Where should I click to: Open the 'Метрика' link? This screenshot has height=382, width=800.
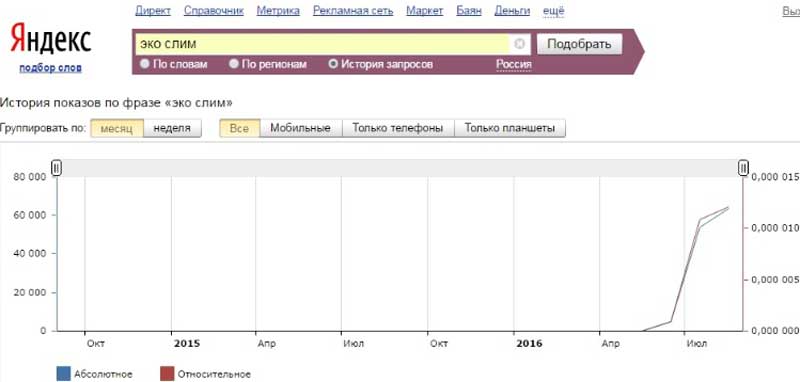pyautogui.click(x=278, y=11)
